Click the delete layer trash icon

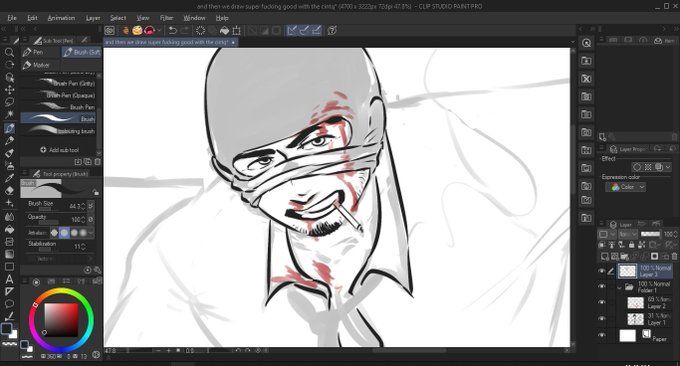(674, 256)
